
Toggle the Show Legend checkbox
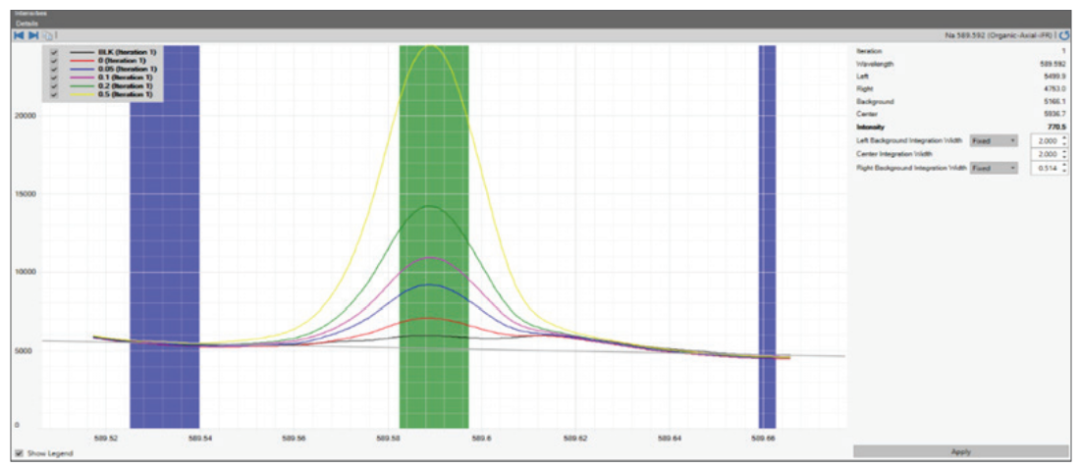[x=19, y=453]
